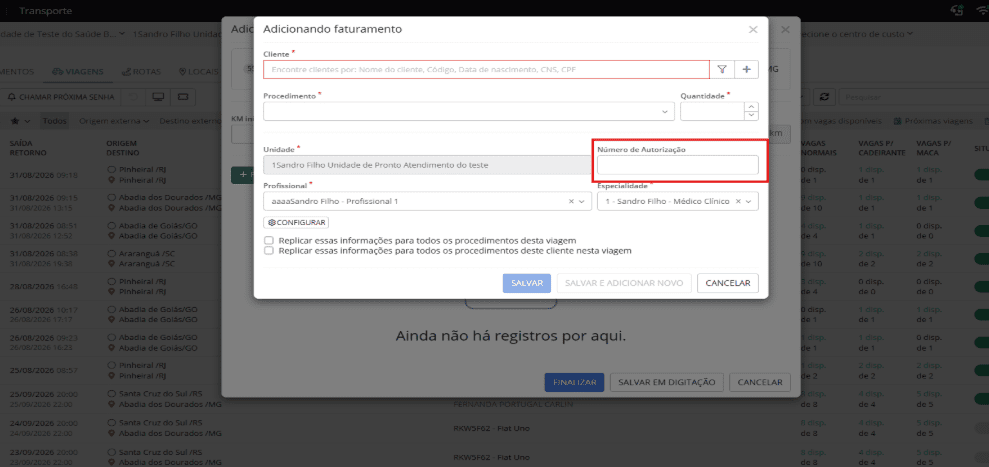Open the centro de custo dropdown
Screen dimensions: 989x467
pos(855,33)
